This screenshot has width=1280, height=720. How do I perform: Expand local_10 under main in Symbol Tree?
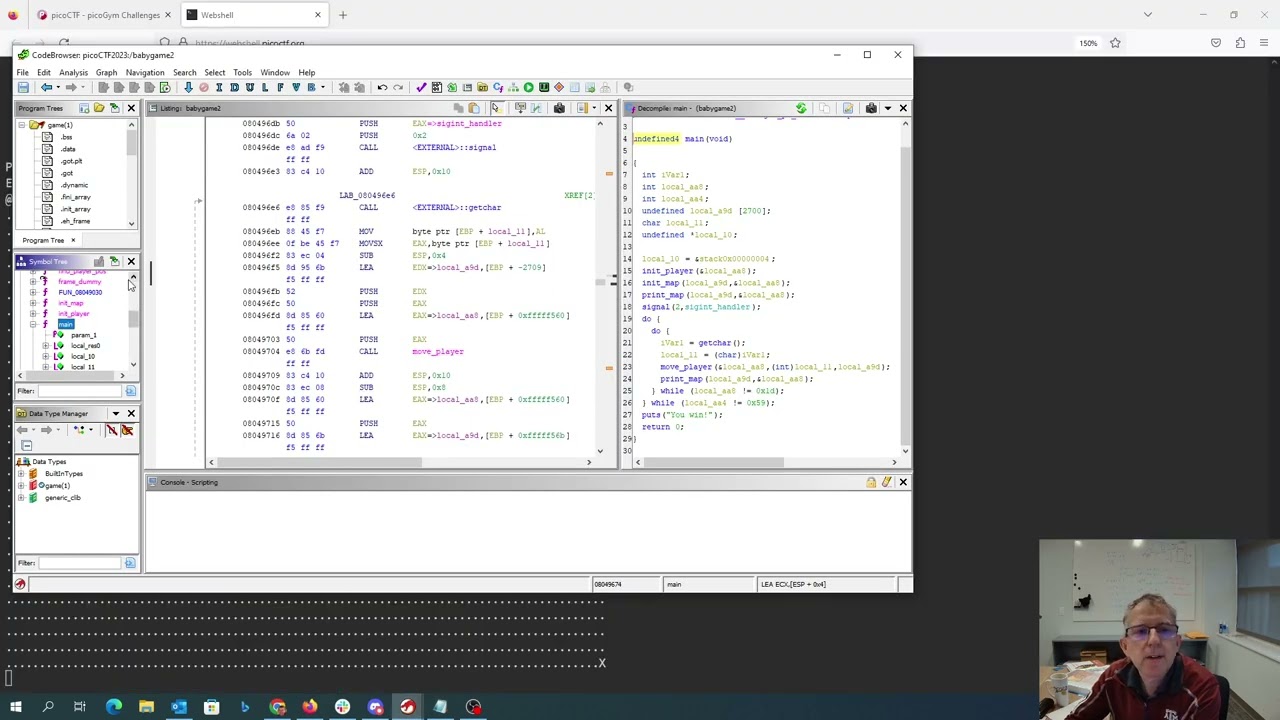point(45,356)
